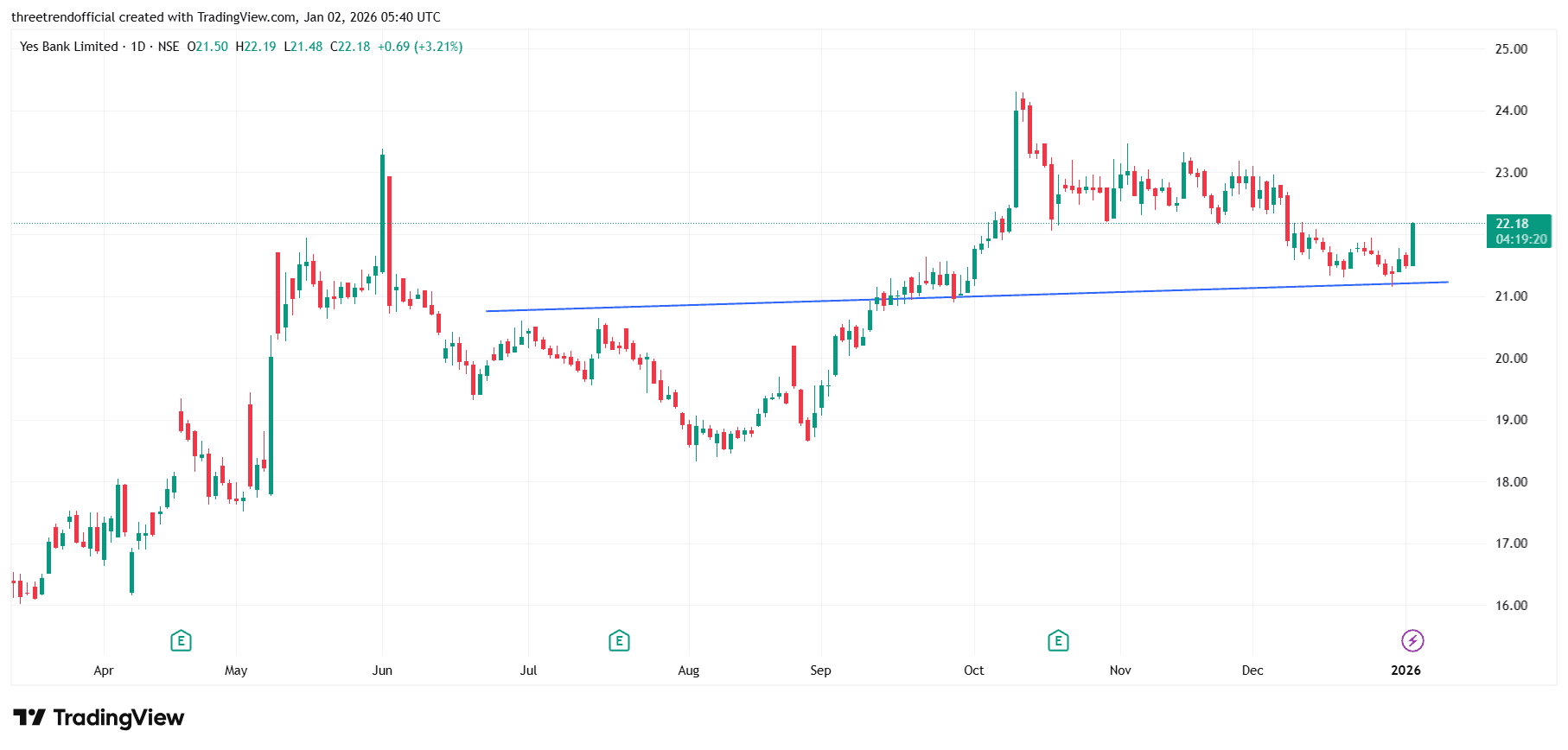Click the change value +0.69 (+3.21%)
This screenshot has height=750, width=1568.
[420, 47]
